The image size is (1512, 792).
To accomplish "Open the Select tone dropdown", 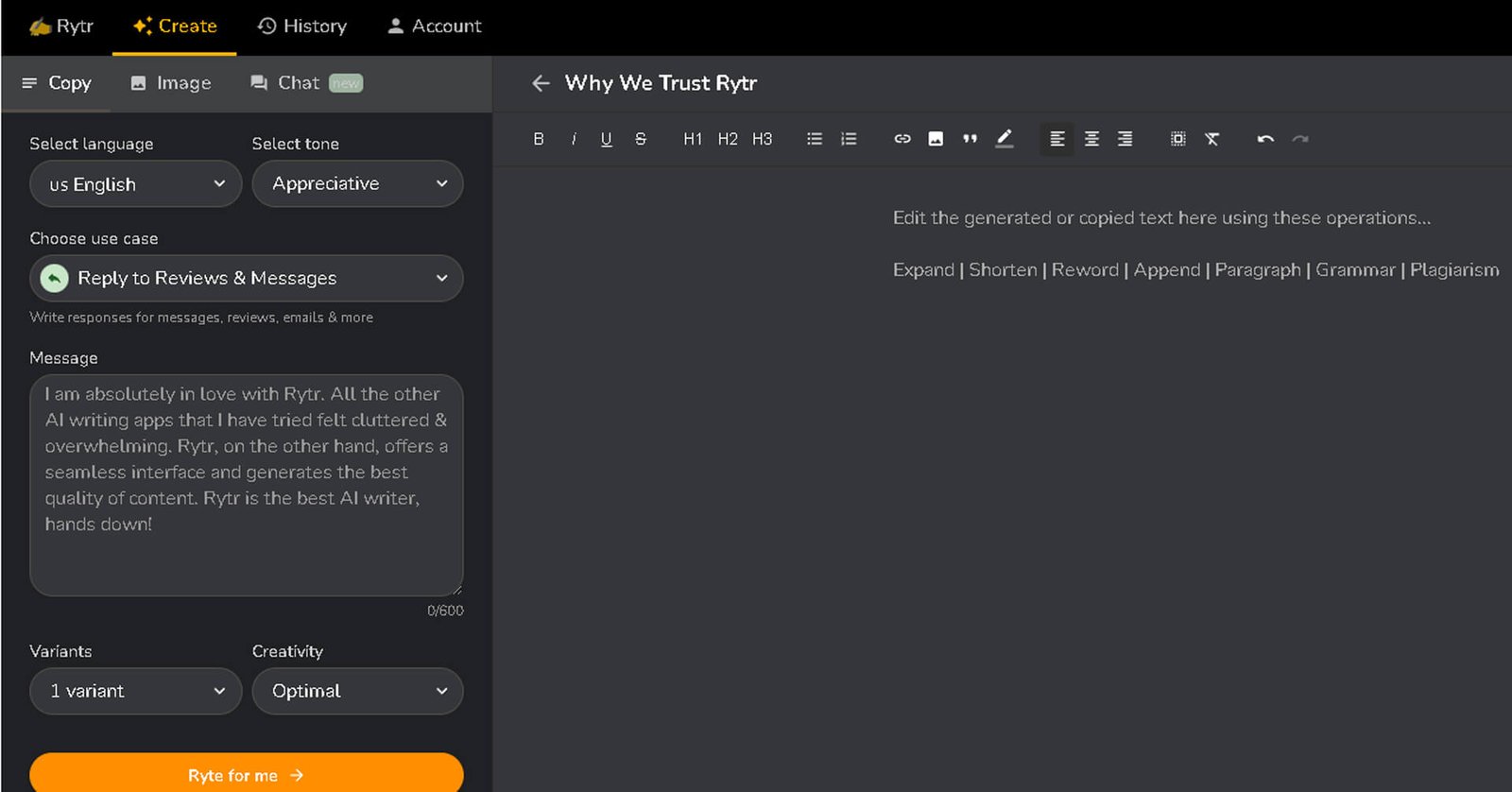I will (x=357, y=183).
